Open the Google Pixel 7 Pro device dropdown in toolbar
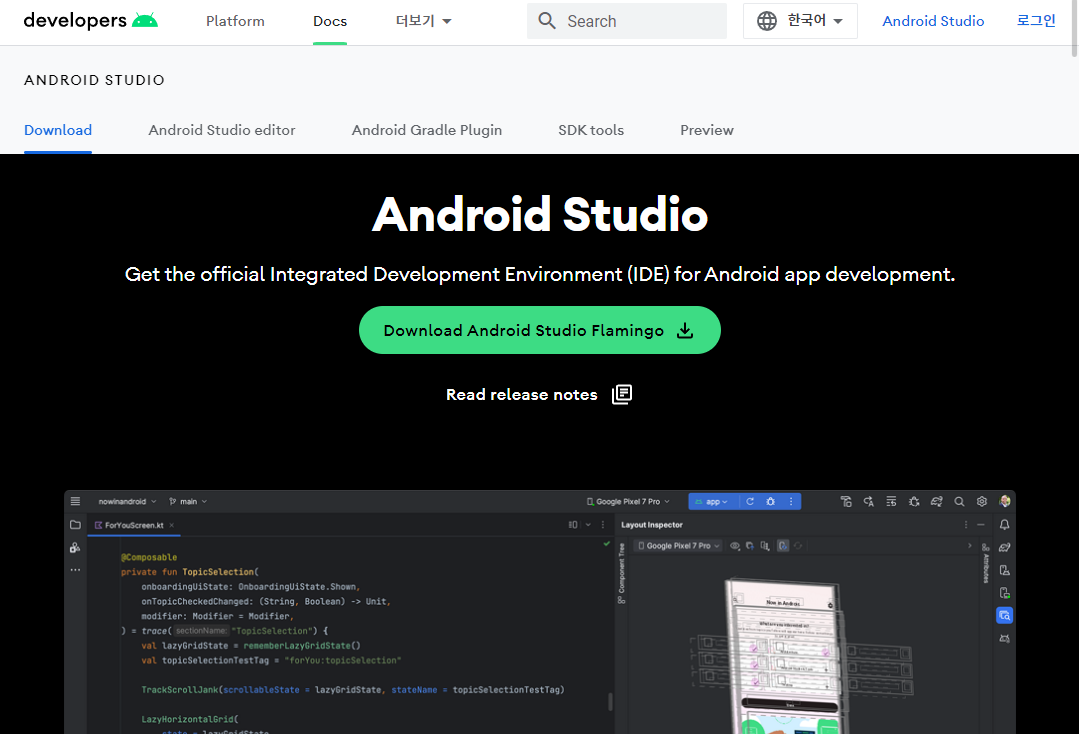Viewport: 1079px width, 734px height. coord(628,501)
